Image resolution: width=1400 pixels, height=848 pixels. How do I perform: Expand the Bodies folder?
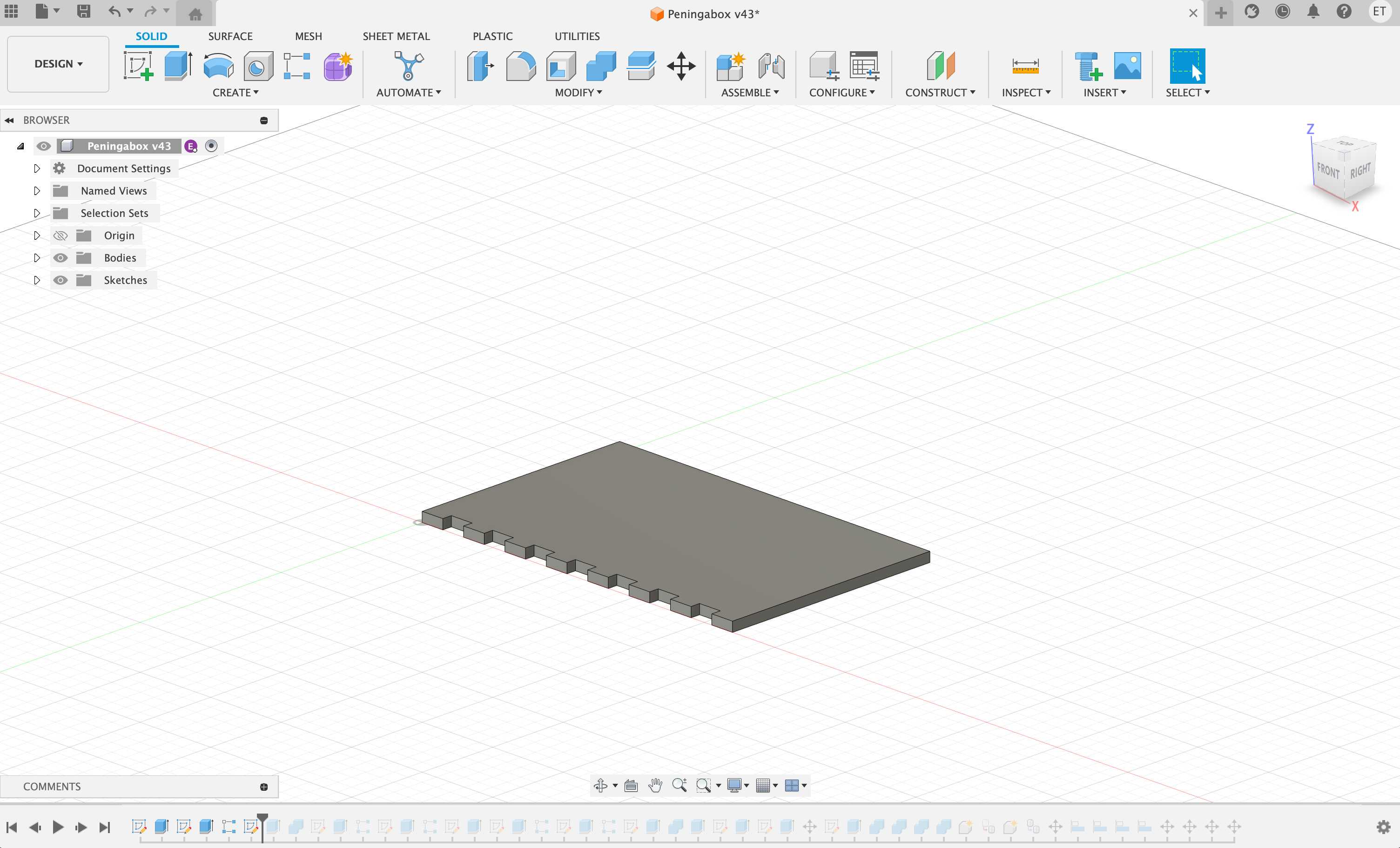click(37, 257)
